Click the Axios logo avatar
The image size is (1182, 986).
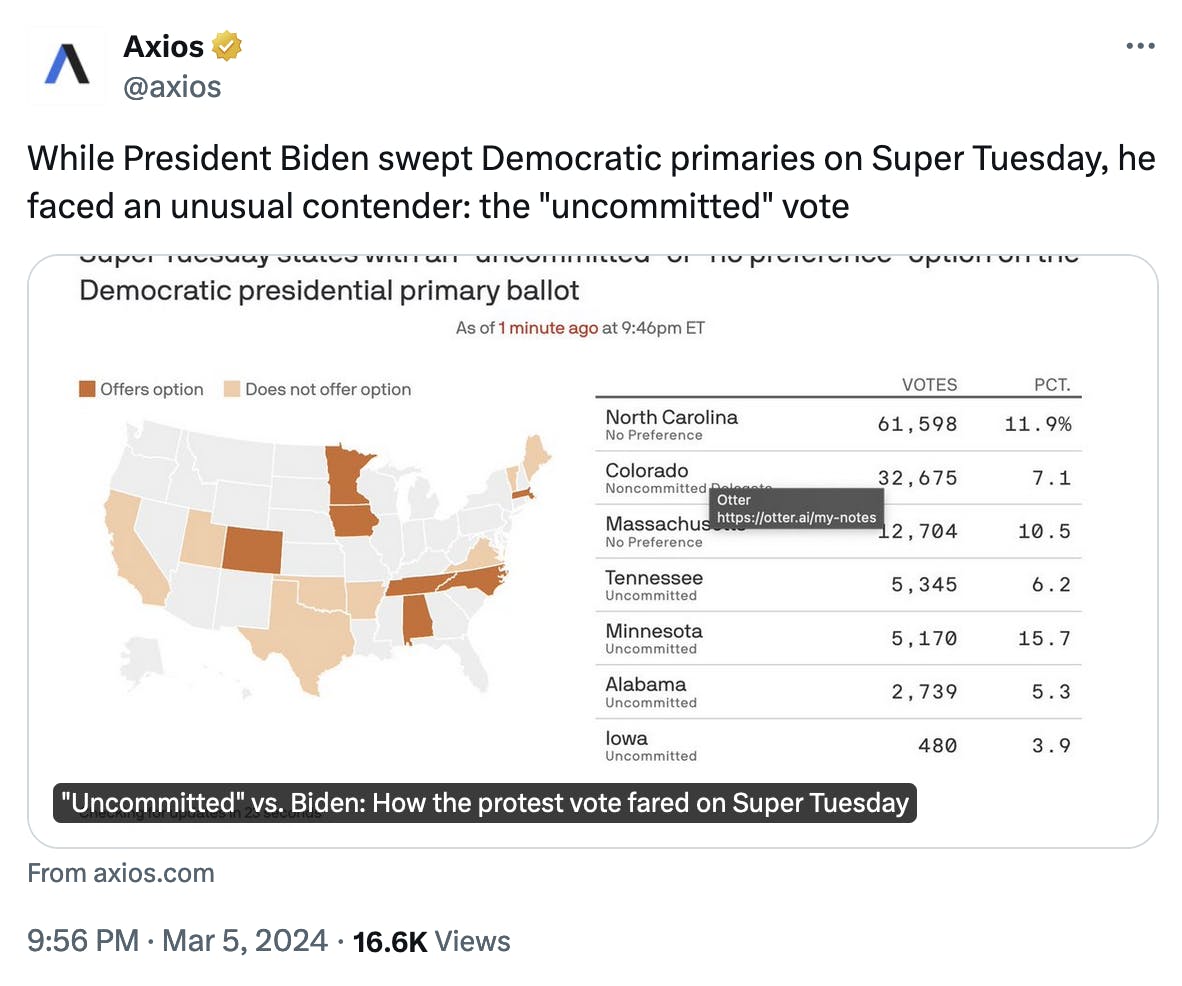click(66, 65)
